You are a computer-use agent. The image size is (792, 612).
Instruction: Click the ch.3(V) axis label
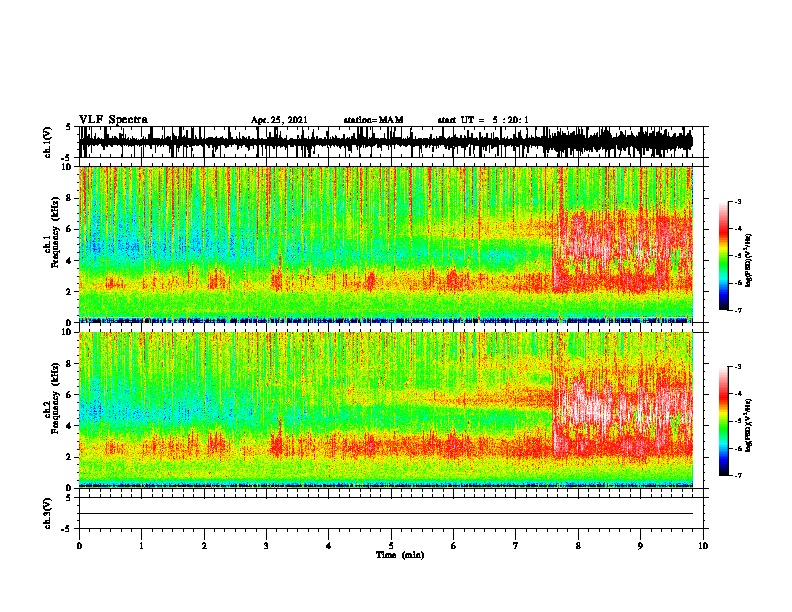(x=48, y=513)
